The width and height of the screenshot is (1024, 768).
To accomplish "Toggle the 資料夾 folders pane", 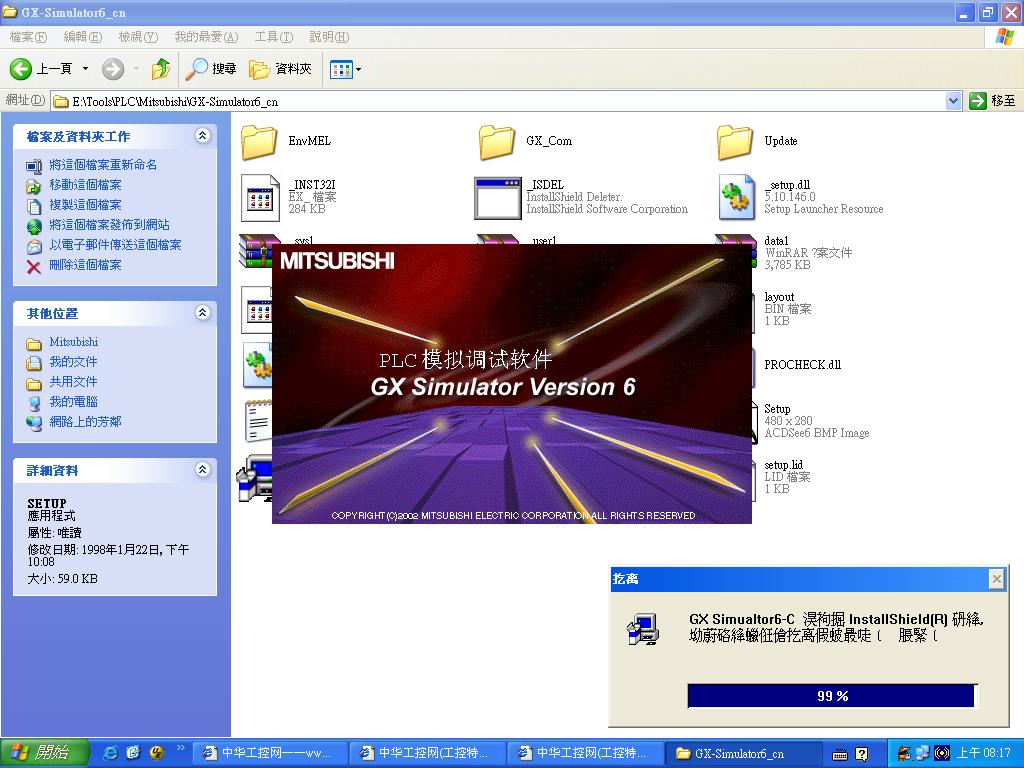I will point(280,69).
